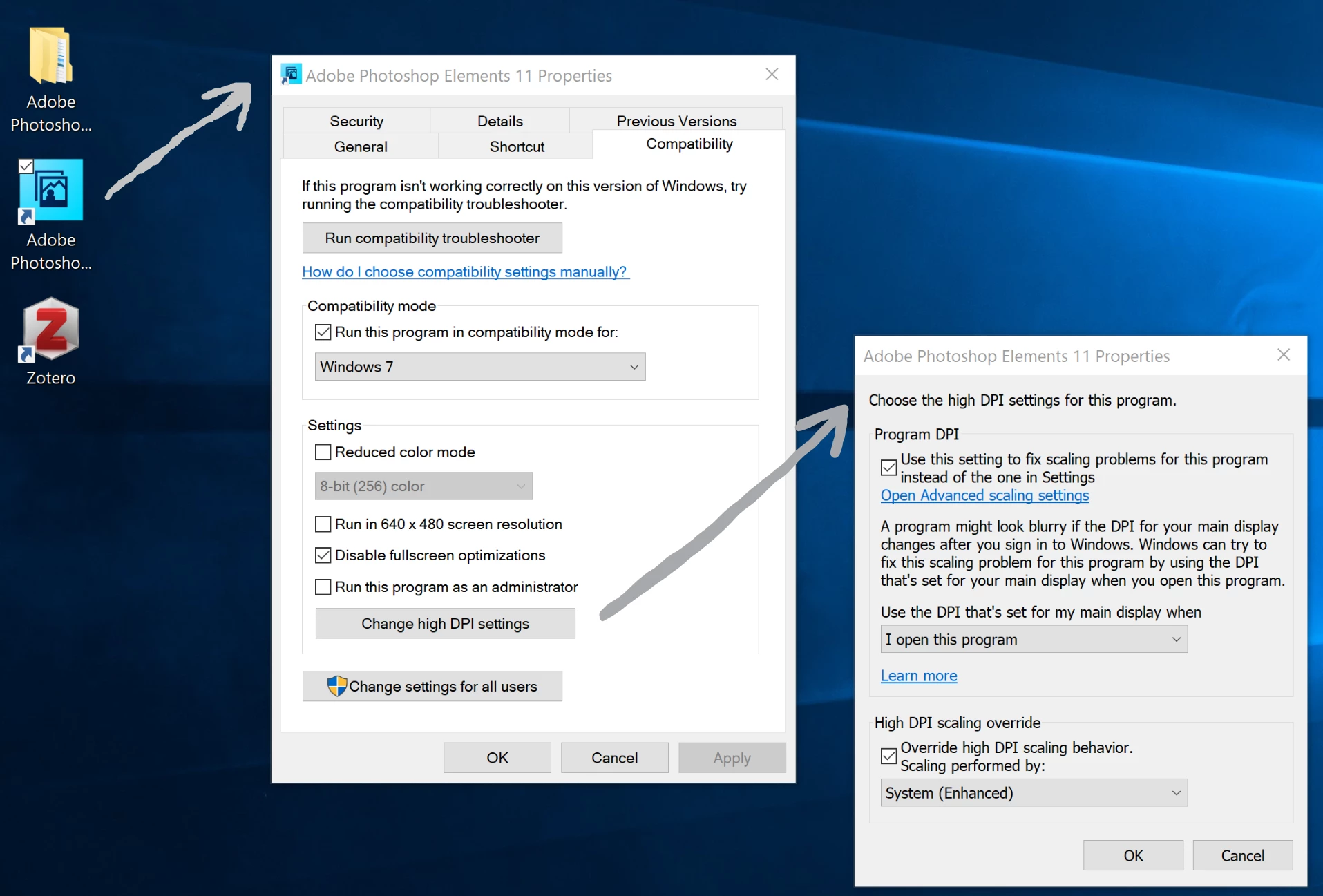
Task: Open the System (Enhanced) scaling dropdown
Action: pos(1034,793)
